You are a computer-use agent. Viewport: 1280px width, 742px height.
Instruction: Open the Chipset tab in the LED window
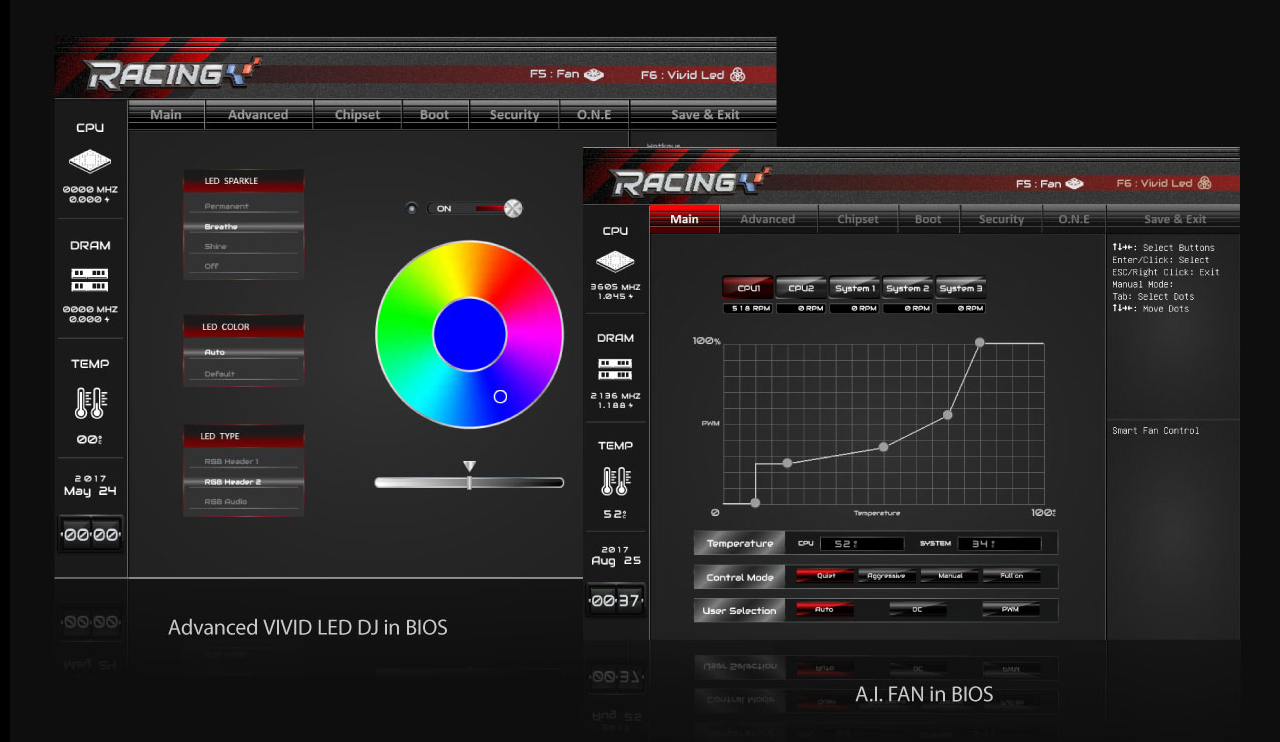tap(357, 115)
